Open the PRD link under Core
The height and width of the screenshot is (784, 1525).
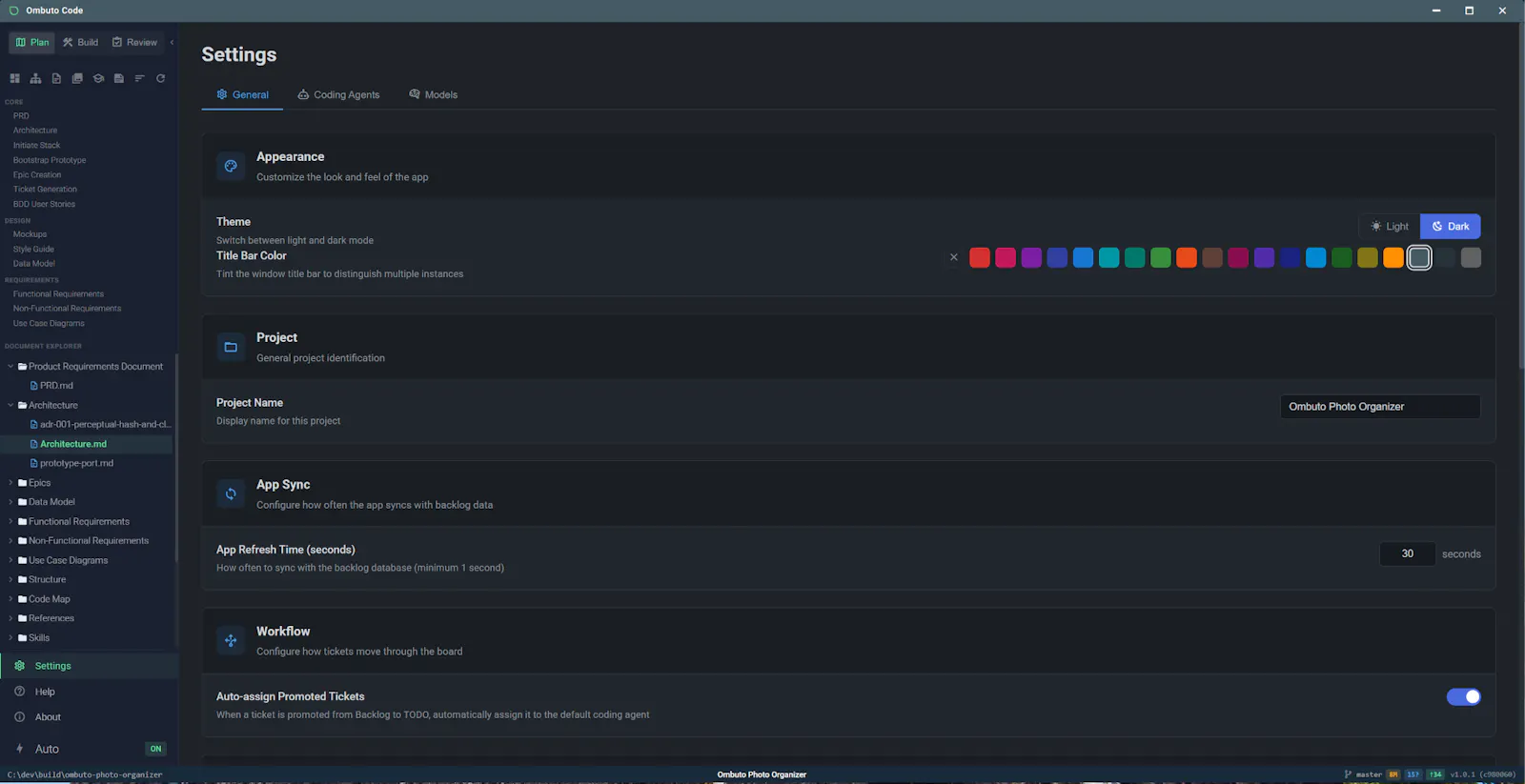[21, 116]
